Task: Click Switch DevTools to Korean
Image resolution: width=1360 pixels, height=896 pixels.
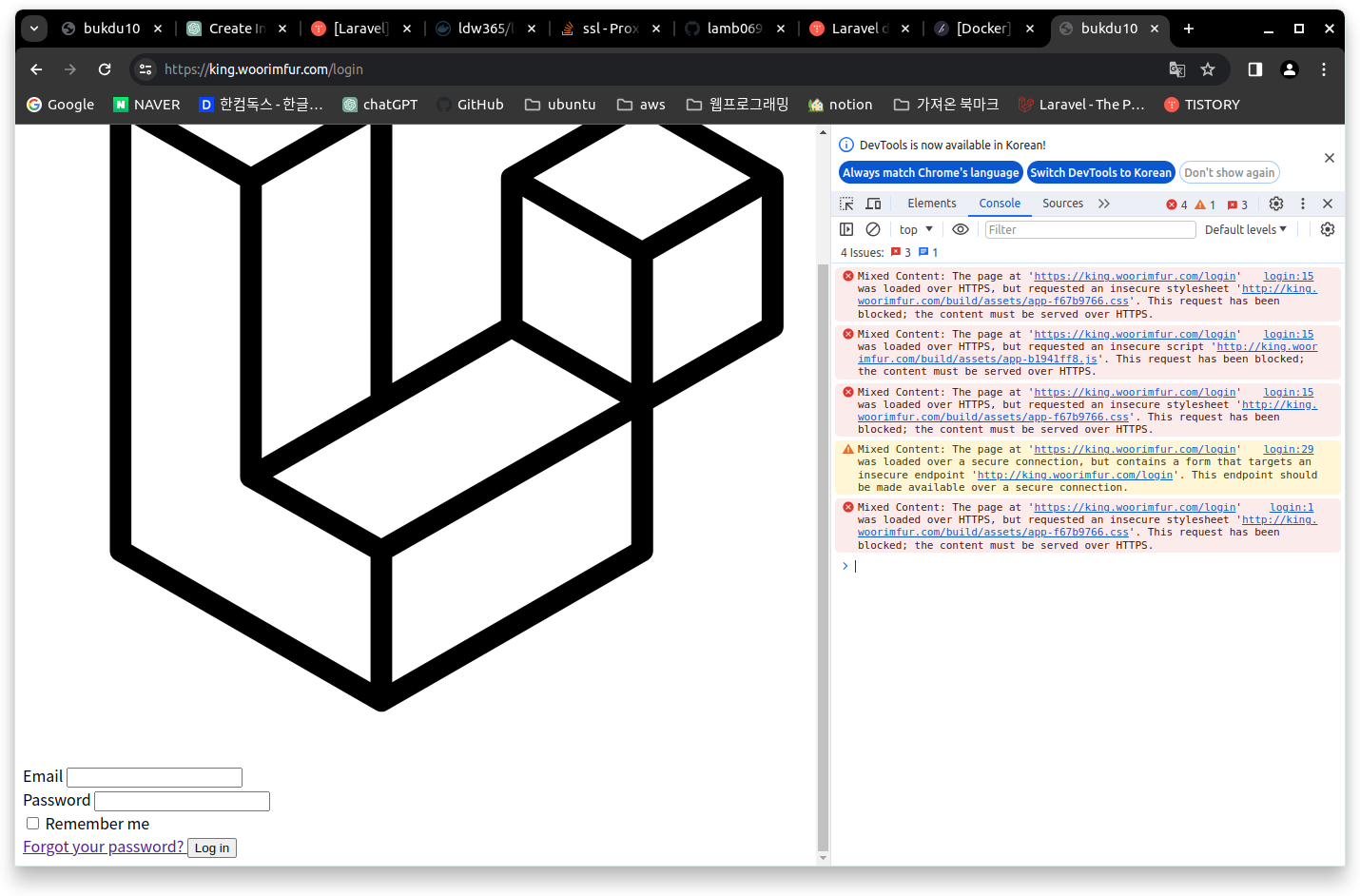Action: tap(1100, 172)
